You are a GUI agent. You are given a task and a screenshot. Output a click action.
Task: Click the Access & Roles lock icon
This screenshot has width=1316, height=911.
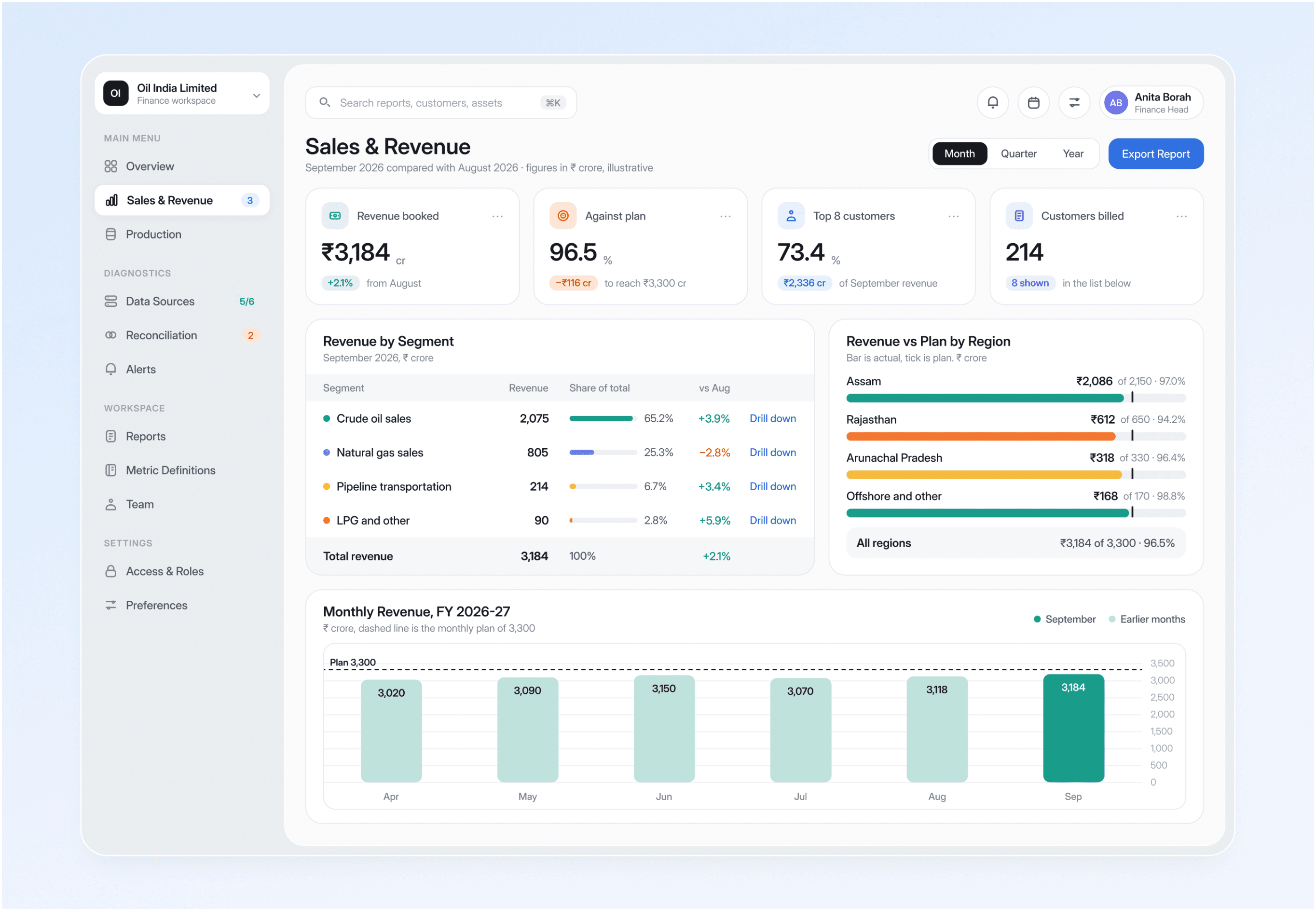click(x=111, y=571)
